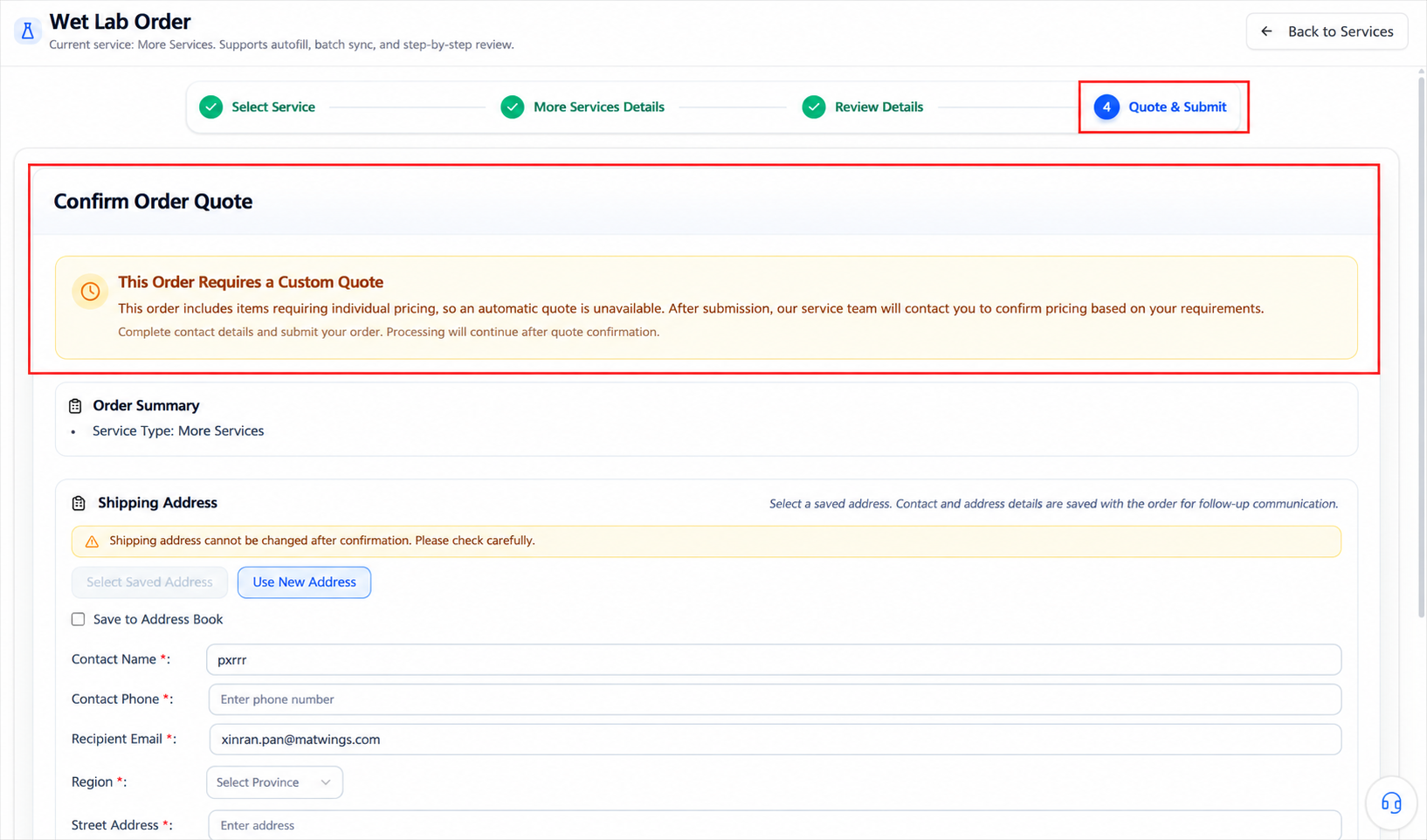The width and height of the screenshot is (1427, 840).
Task: Click the 'Recipient Email' field label
Action: [x=124, y=739]
